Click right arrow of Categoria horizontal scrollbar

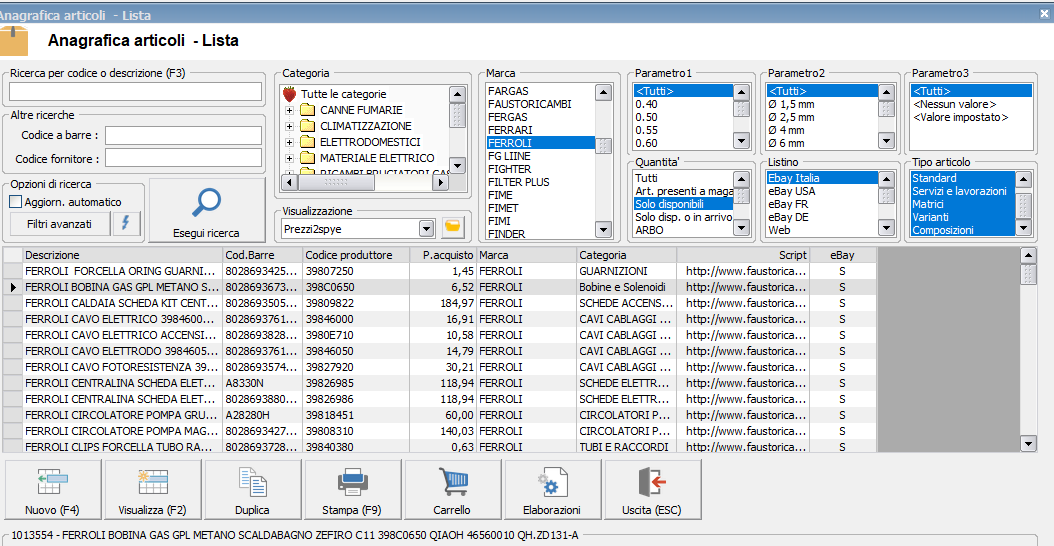coord(441,182)
